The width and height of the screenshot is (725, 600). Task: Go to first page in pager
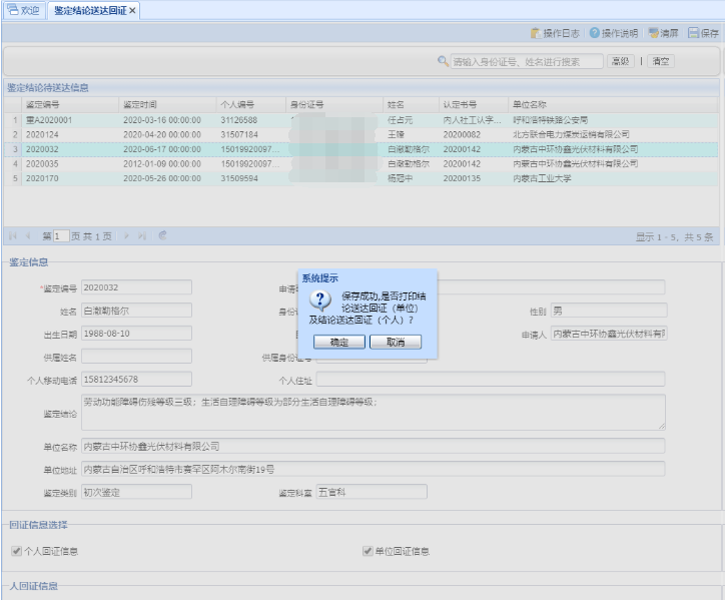[13, 237]
